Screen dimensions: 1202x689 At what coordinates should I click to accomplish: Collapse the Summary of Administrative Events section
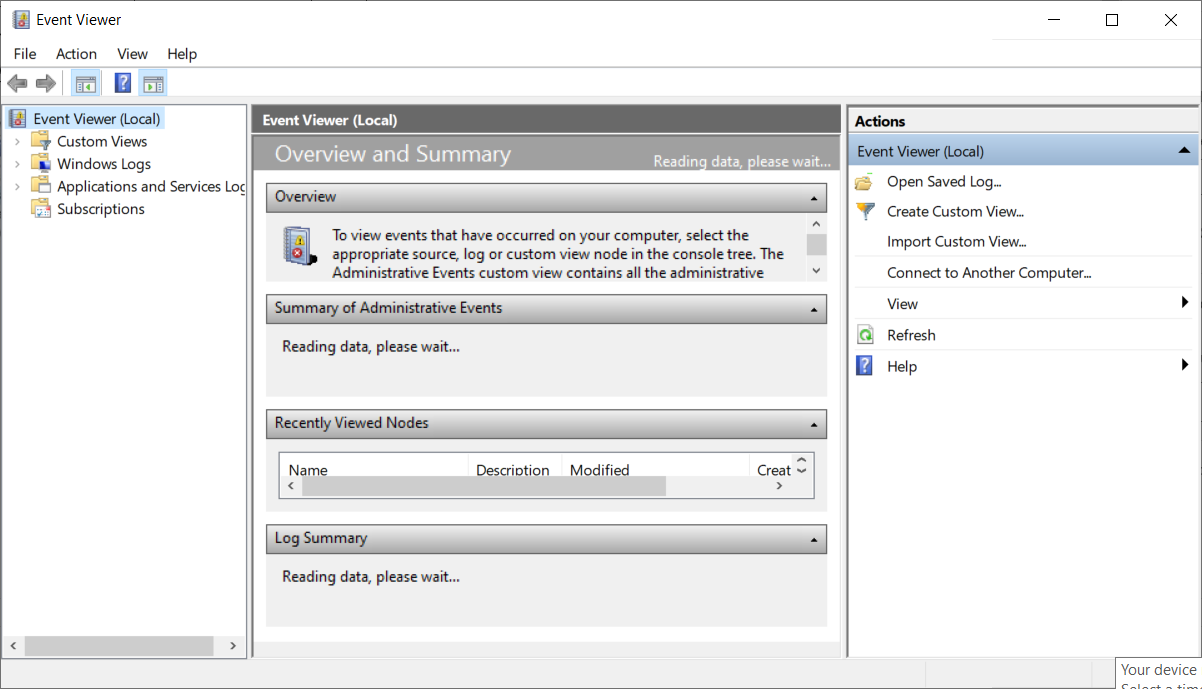click(x=816, y=310)
